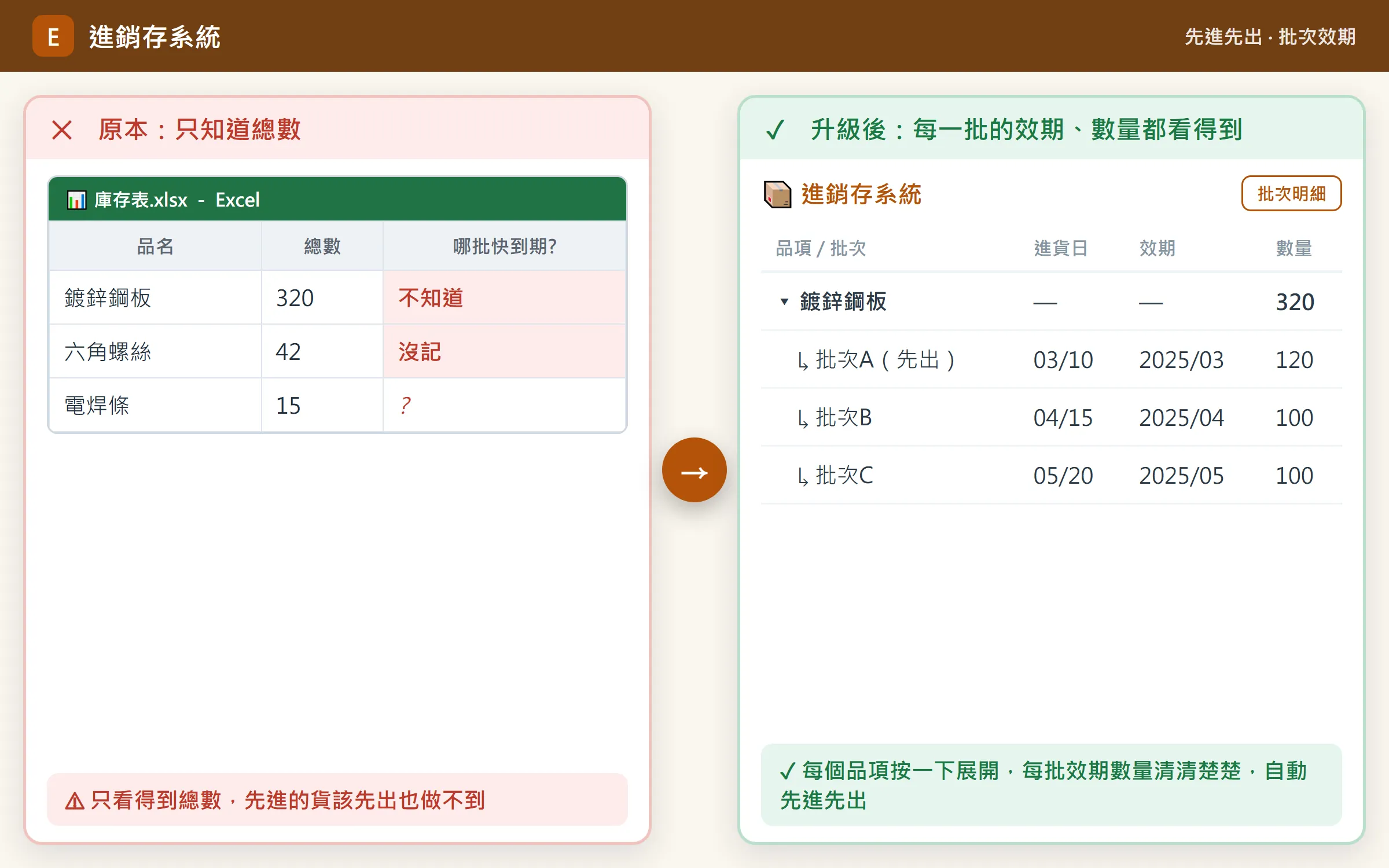Viewport: 1389px width, 868px height.
Task: Click the 總數 column header
Action: [322, 247]
